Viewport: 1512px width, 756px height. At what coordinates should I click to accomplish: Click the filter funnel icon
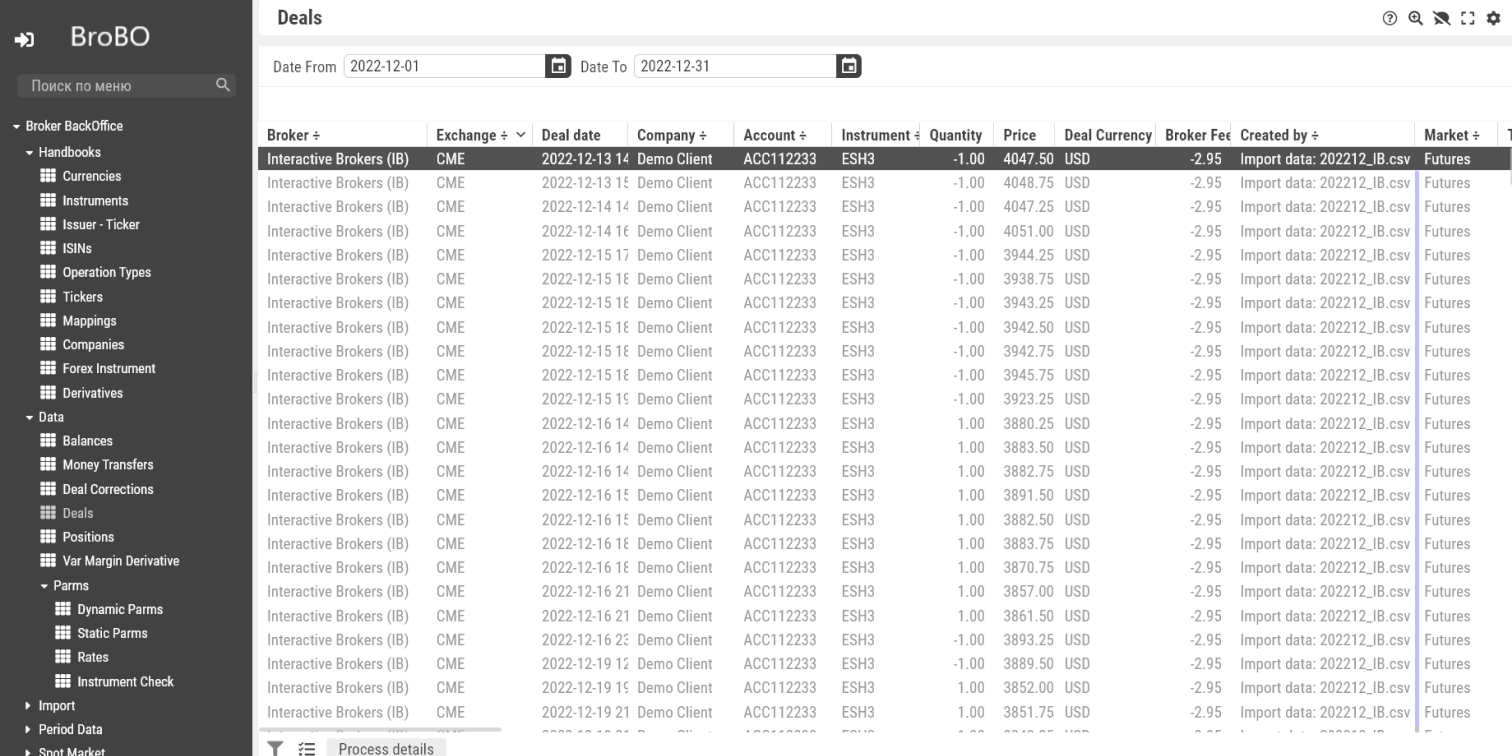pyautogui.click(x=275, y=748)
